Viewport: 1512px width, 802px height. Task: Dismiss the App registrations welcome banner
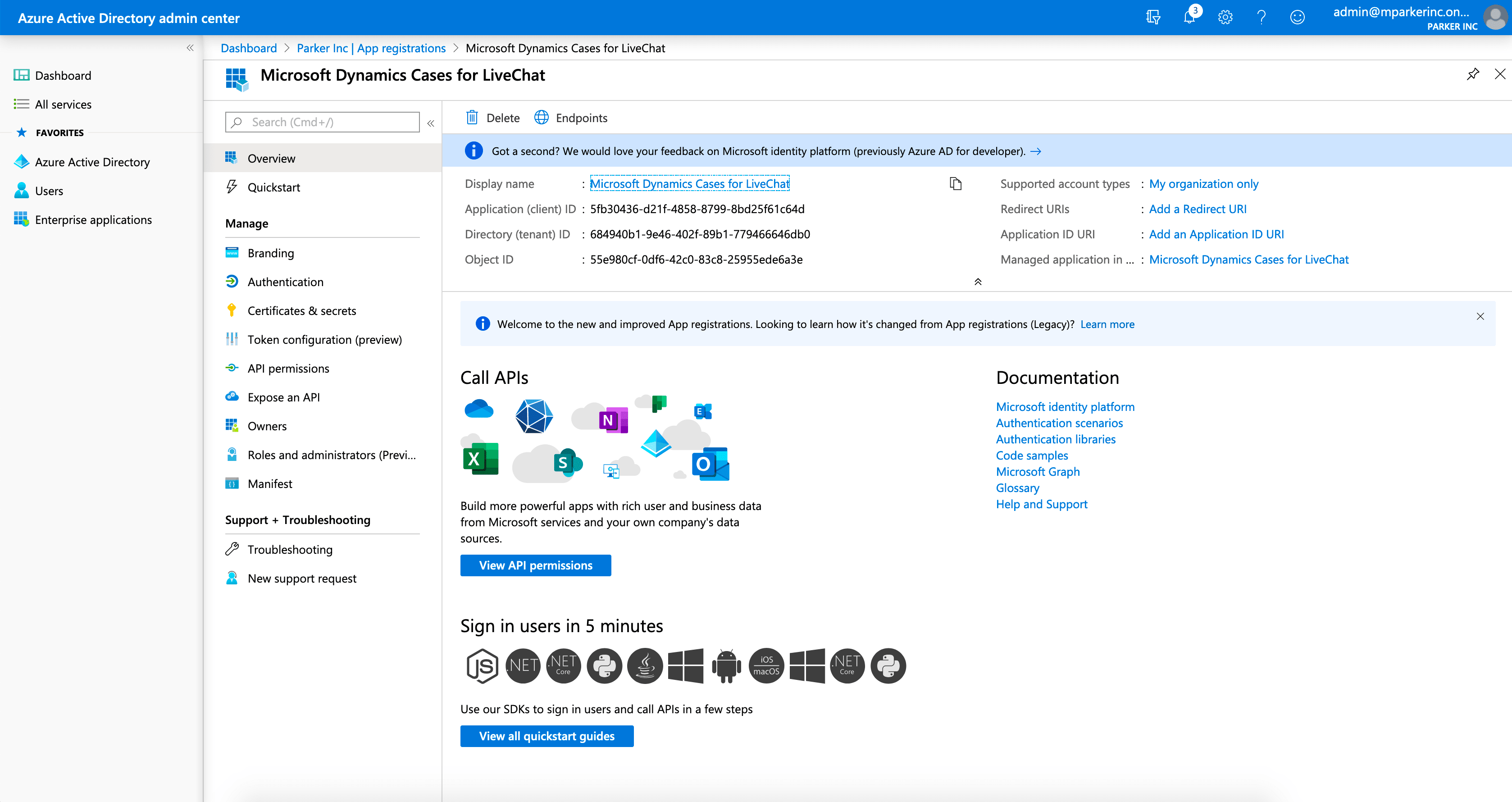click(1480, 316)
